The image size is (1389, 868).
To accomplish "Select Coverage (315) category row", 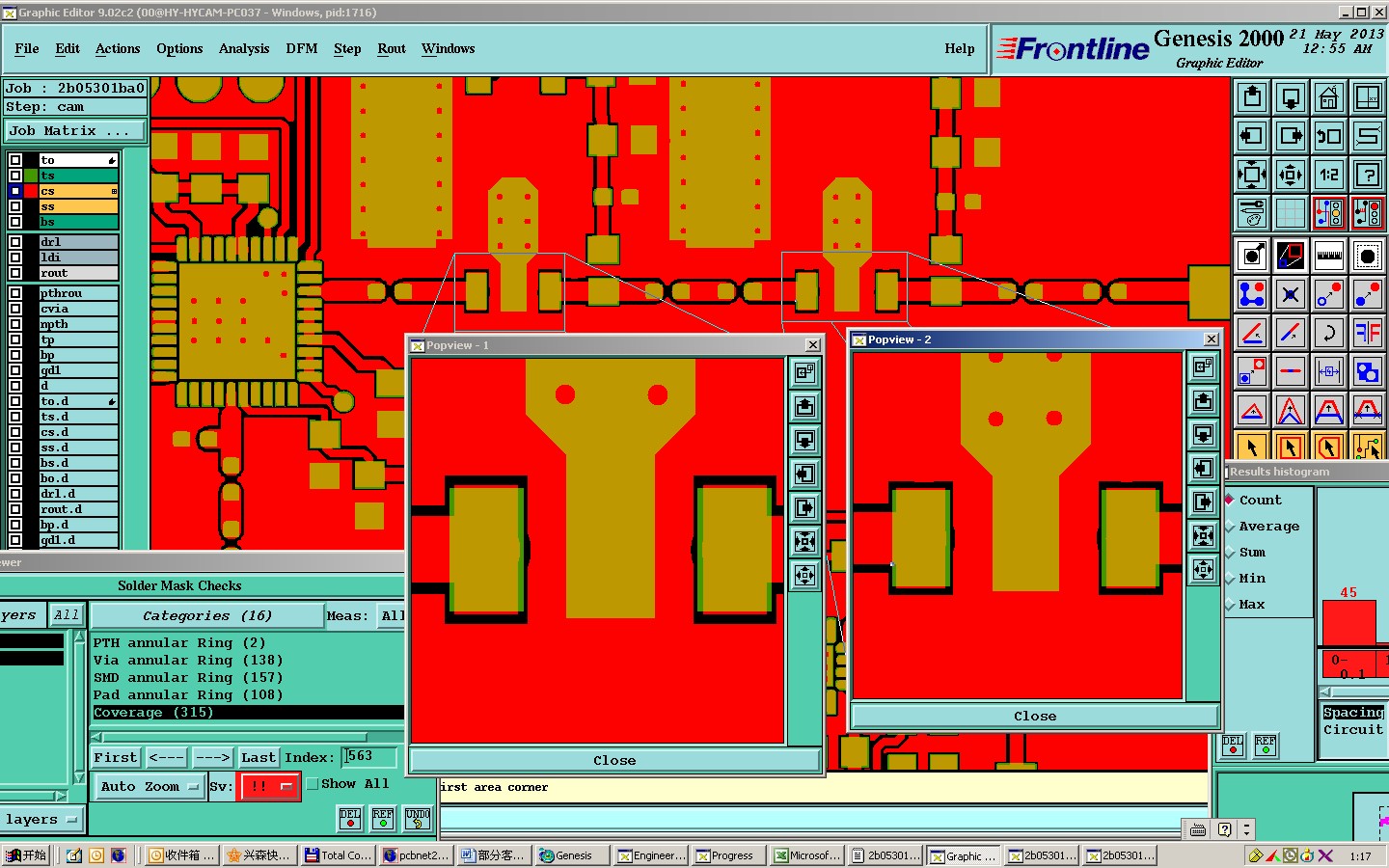I will point(248,713).
